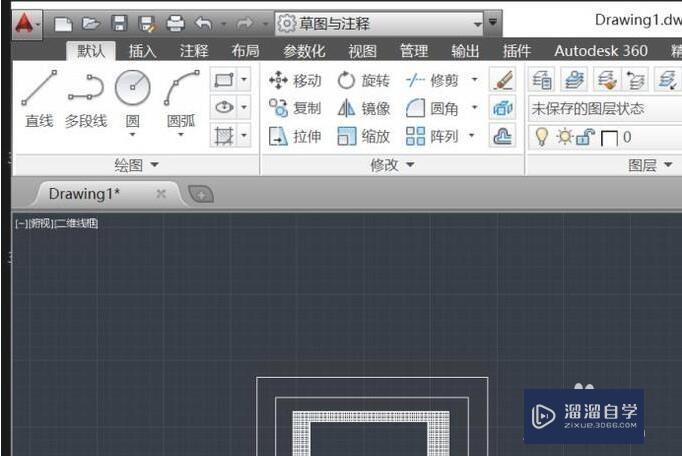This screenshot has width=682, height=456.
Task: Open the 输出 ribbon tab
Action: click(x=465, y=51)
